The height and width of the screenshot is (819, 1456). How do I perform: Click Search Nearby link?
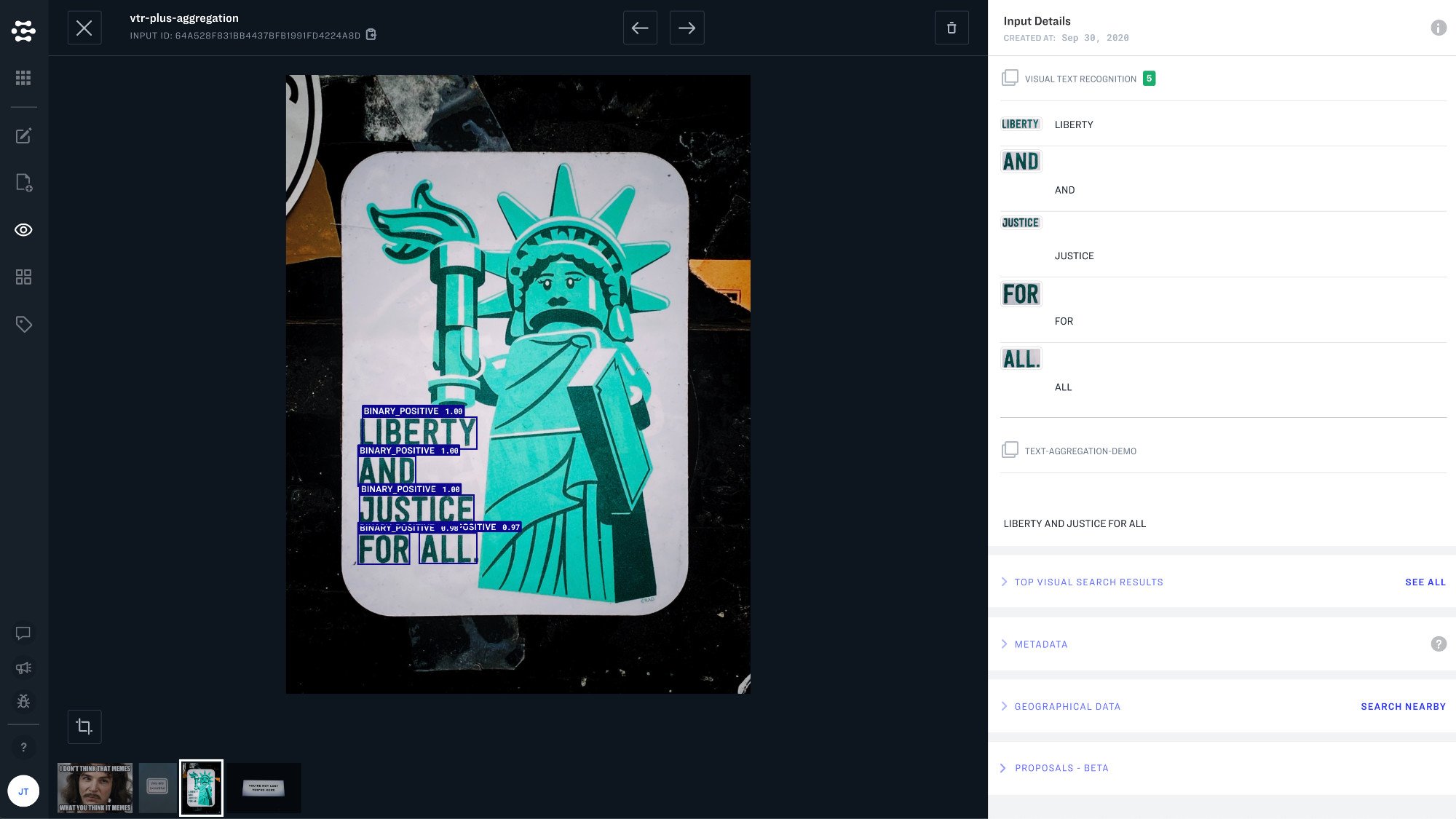click(1403, 706)
